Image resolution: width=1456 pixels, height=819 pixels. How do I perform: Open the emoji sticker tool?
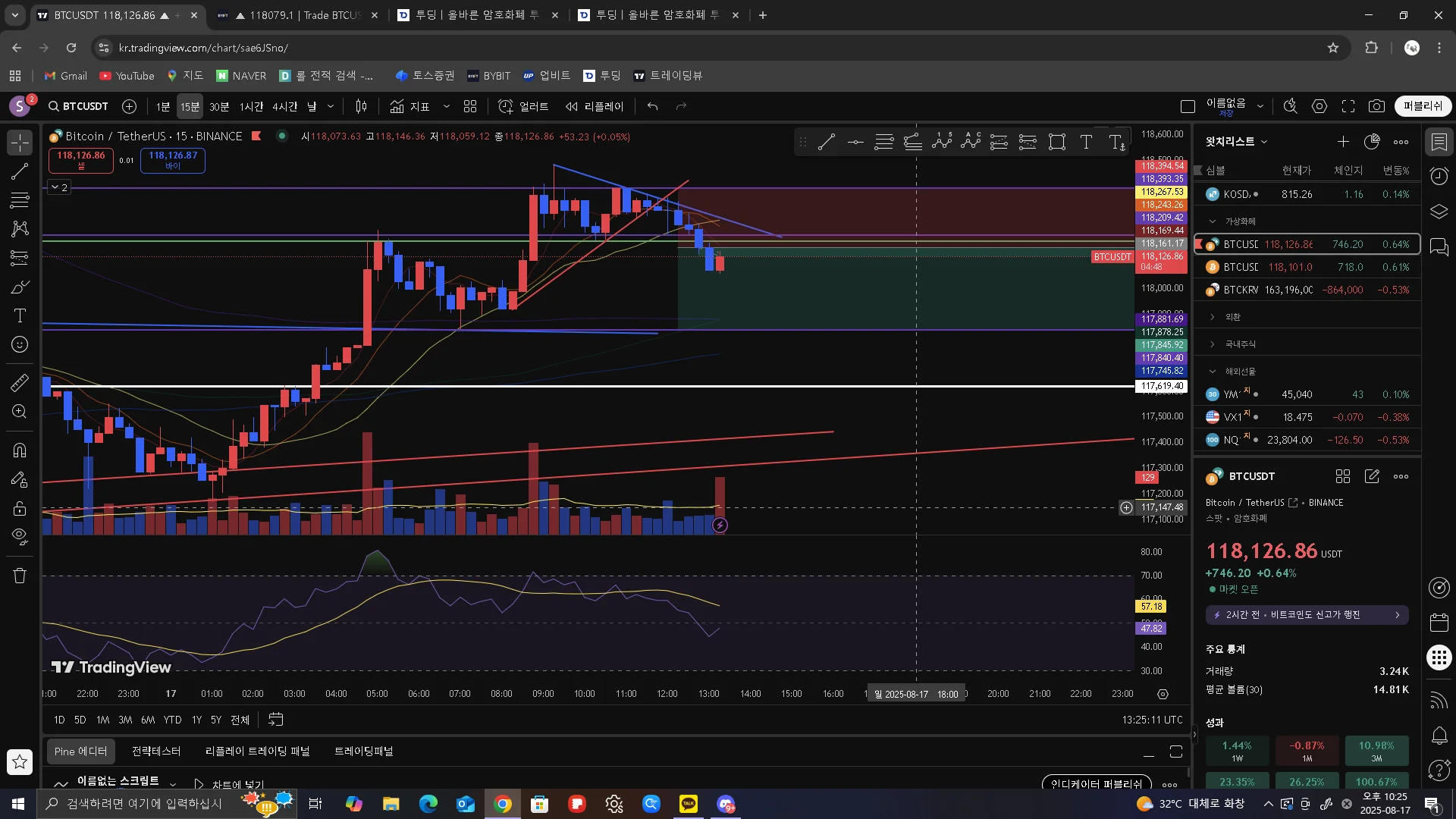(x=20, y=344)
